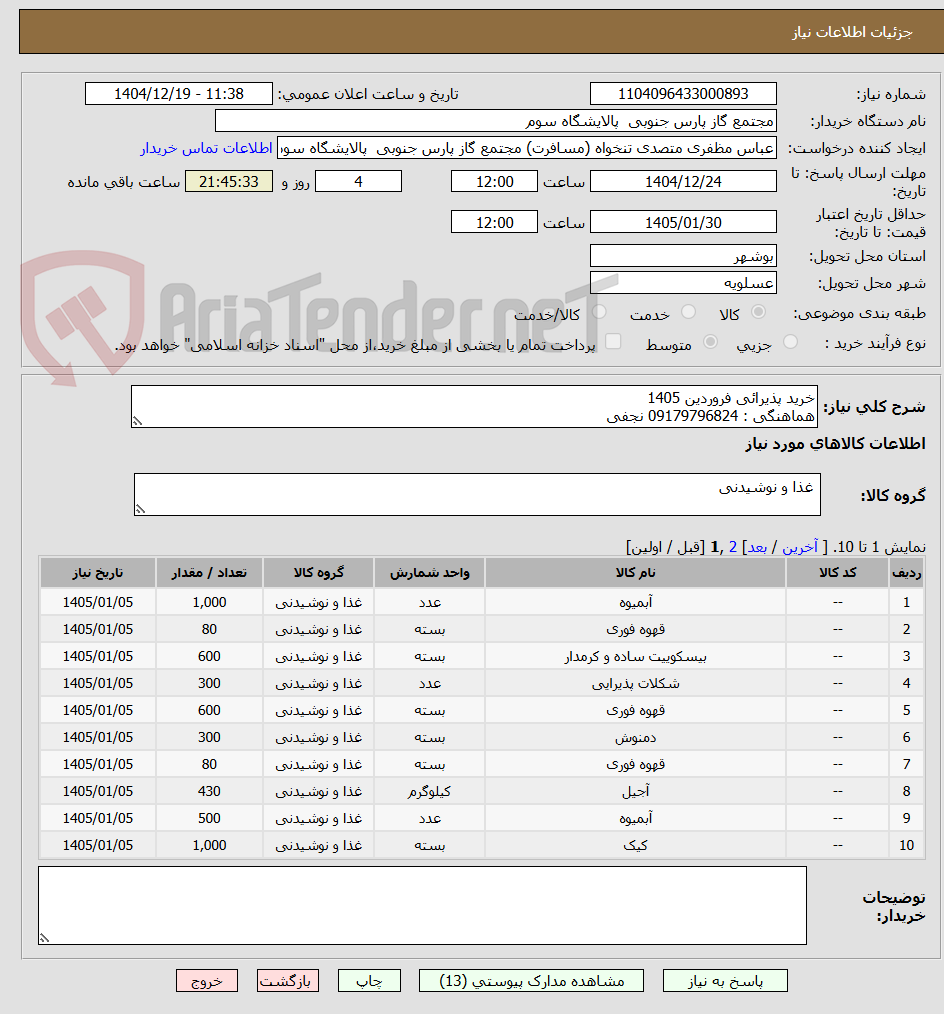Click item name قهوه فوری in row 5
This screenshot has height=1014, width=944.
(x=636, y=711)
